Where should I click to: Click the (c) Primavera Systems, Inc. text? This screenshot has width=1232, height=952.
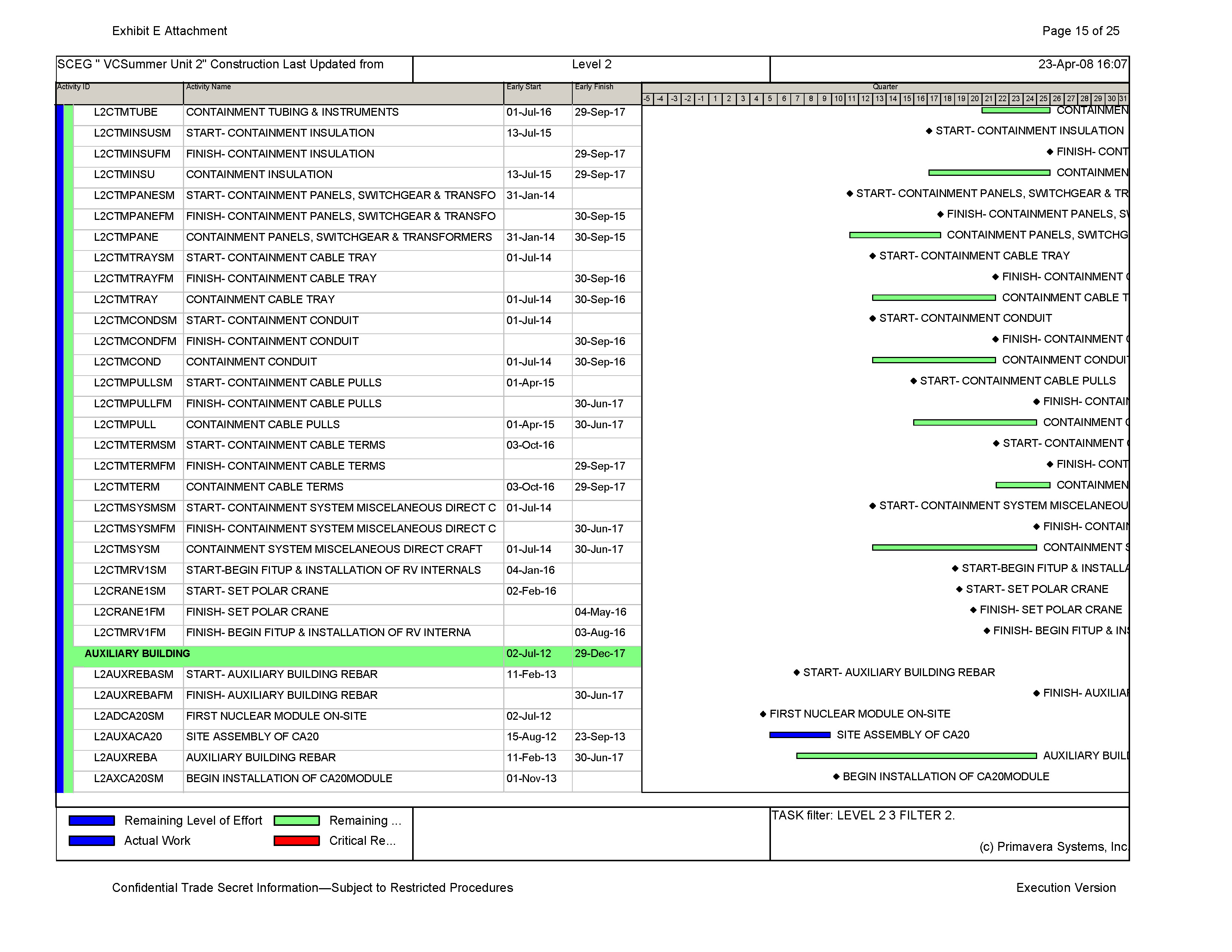pyautogui.click(x=1054, y=847)
